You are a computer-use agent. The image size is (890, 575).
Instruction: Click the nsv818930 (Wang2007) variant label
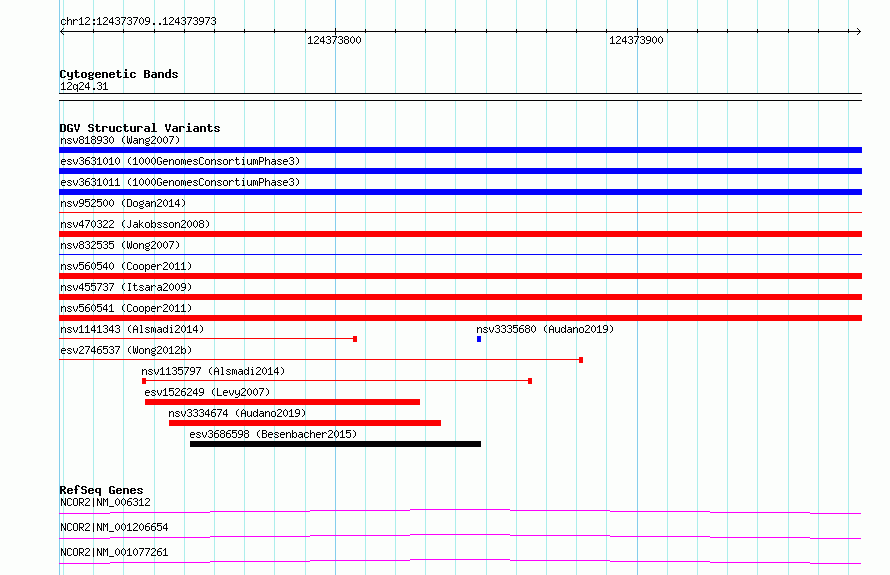click(120, 140)
